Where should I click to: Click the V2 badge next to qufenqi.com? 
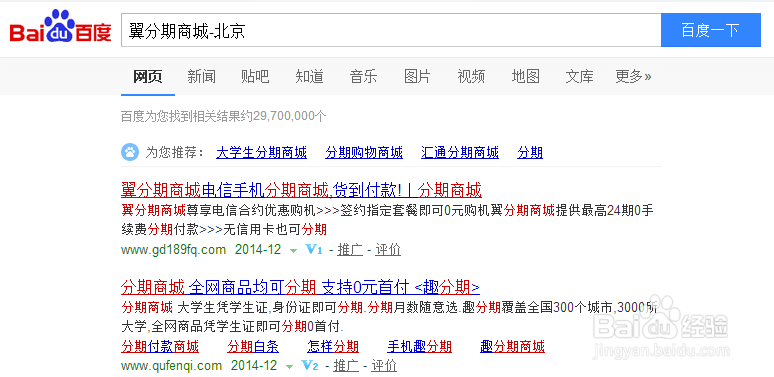310,366
